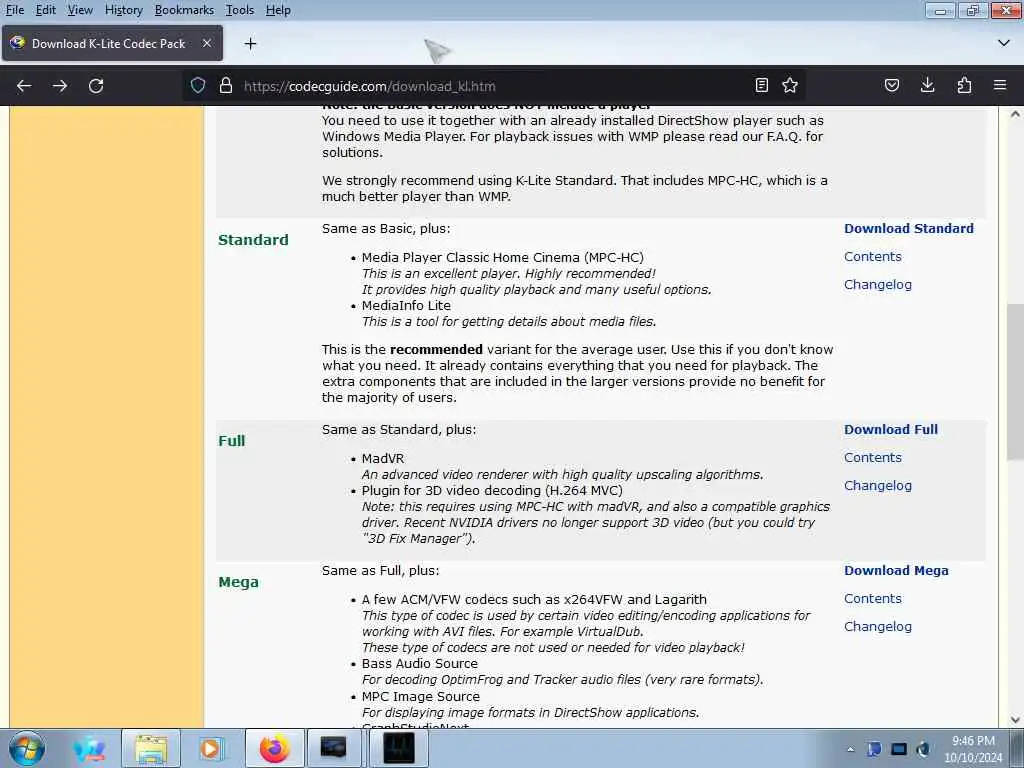Open the View menu
Screen dimensions: 1024x768
tap(80, 10)
